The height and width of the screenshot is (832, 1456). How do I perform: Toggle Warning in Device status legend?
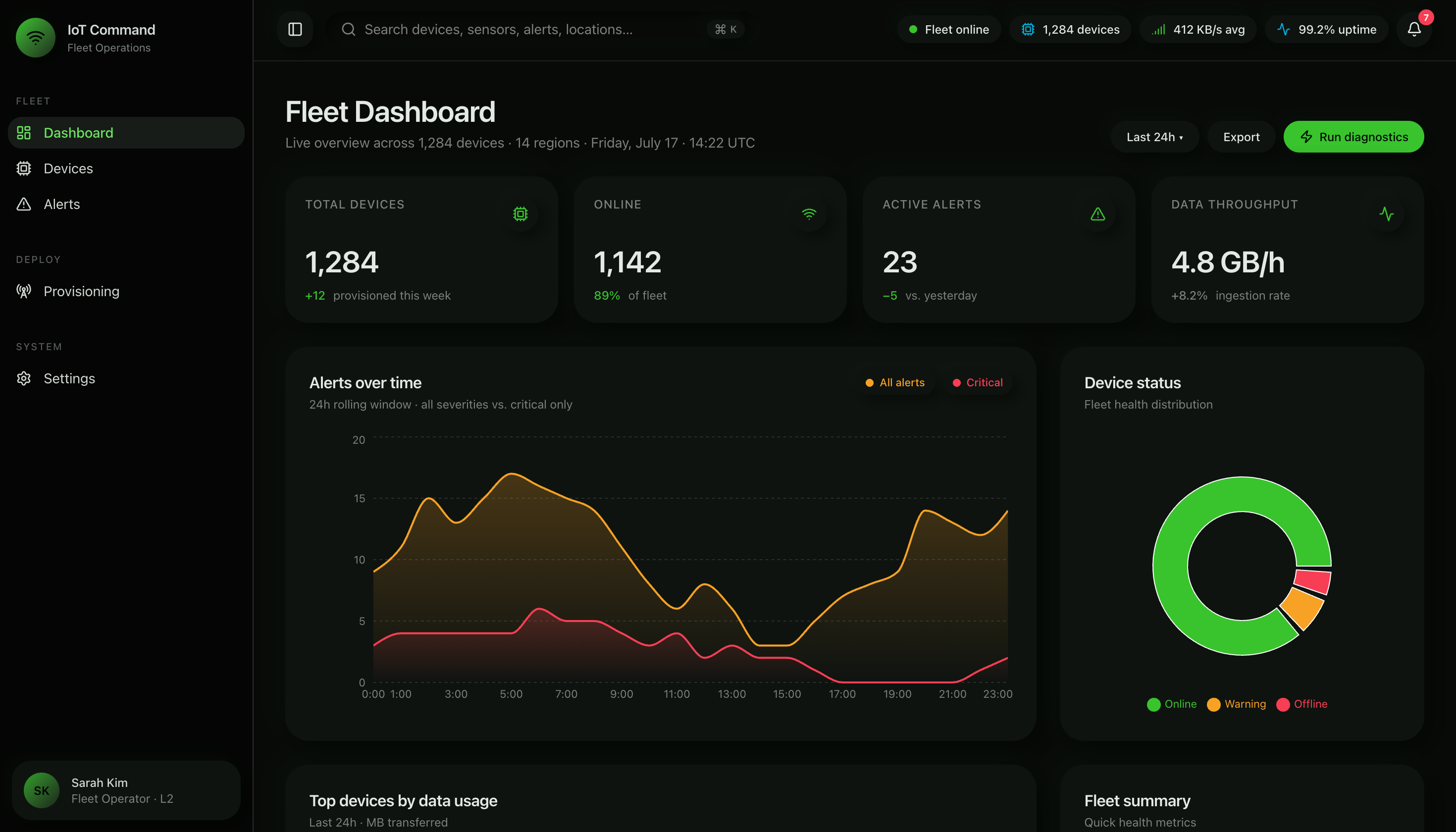coord(1236,704)
